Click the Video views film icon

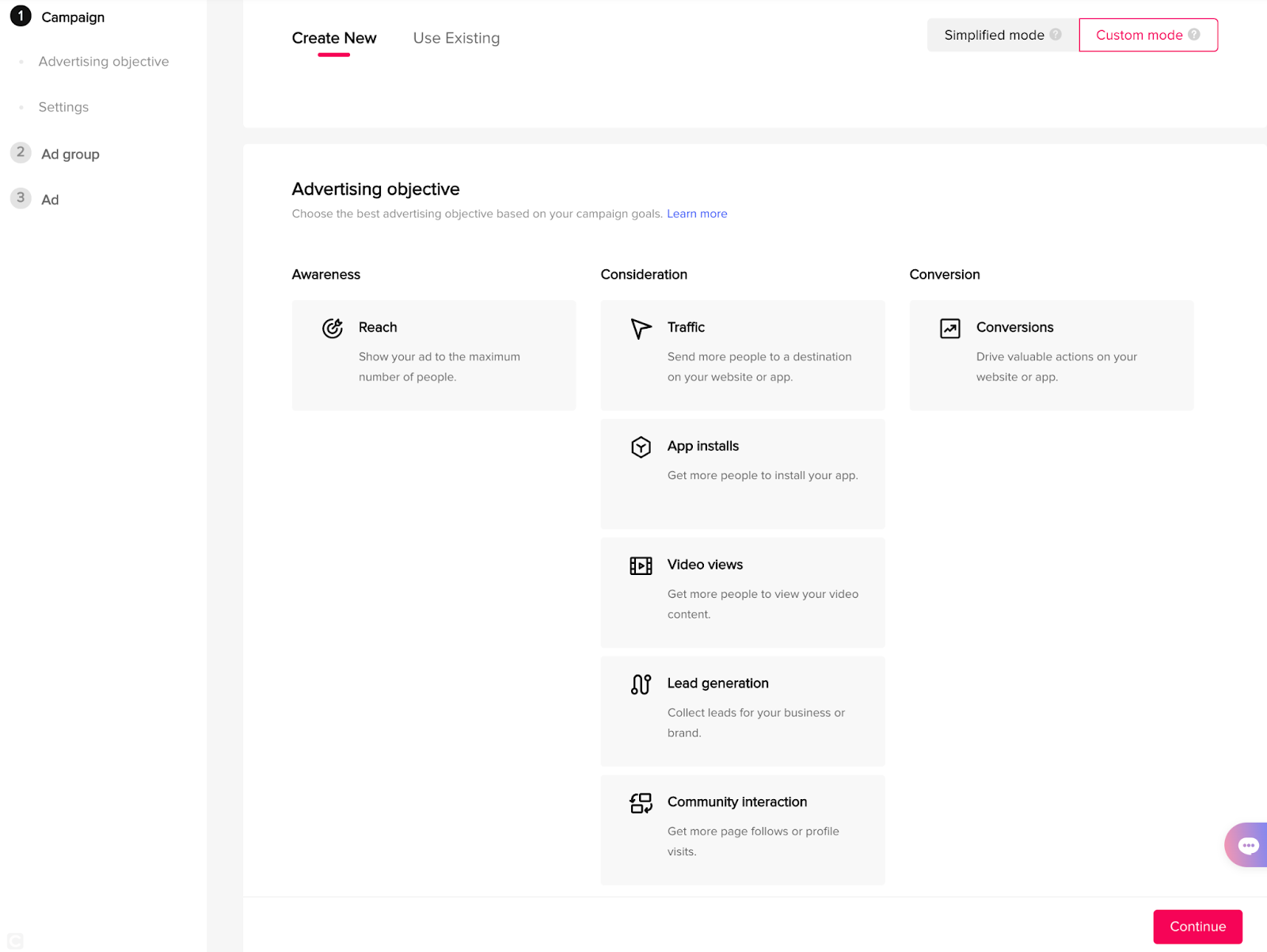tap(641, 565)
